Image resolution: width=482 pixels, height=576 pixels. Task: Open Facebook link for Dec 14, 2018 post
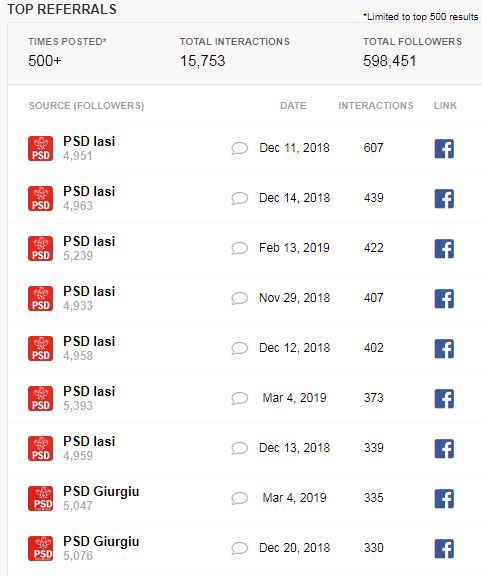(x=444, y=198)
